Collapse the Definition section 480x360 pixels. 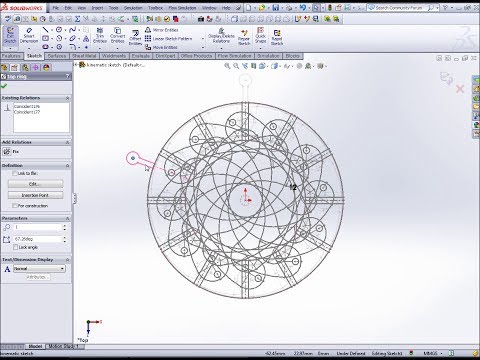click(68, 166)
